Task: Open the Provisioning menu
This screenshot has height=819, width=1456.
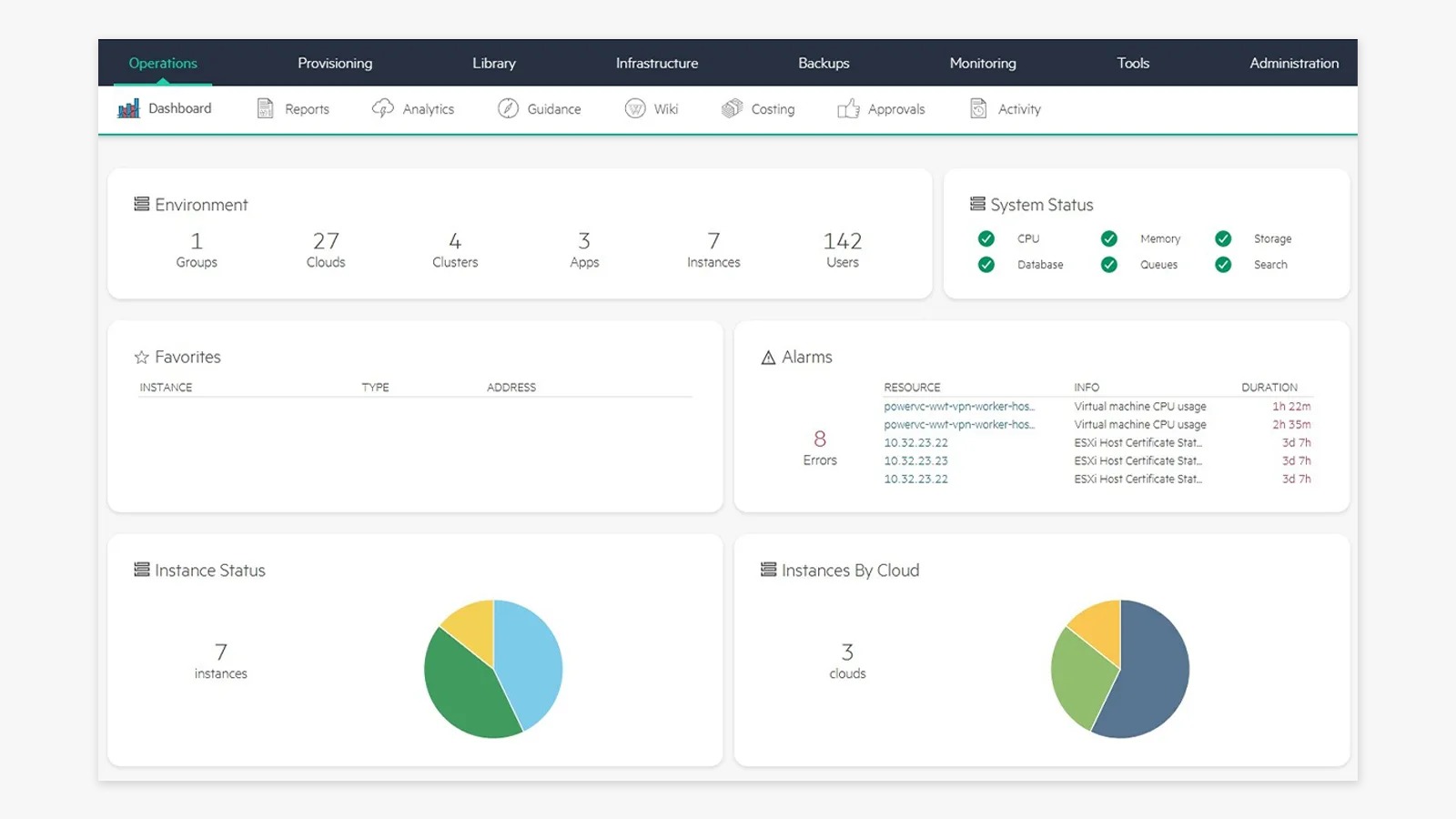Action: (x=335, y=63)
